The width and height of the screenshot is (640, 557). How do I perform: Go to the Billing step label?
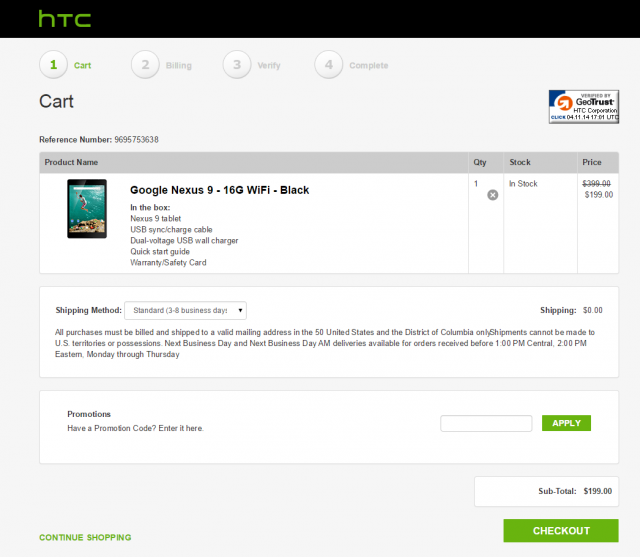pos(178,66)
